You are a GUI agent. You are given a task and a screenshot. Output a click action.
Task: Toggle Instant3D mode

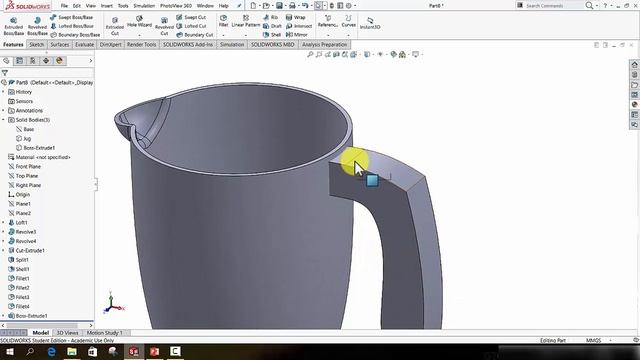point(370,23)
